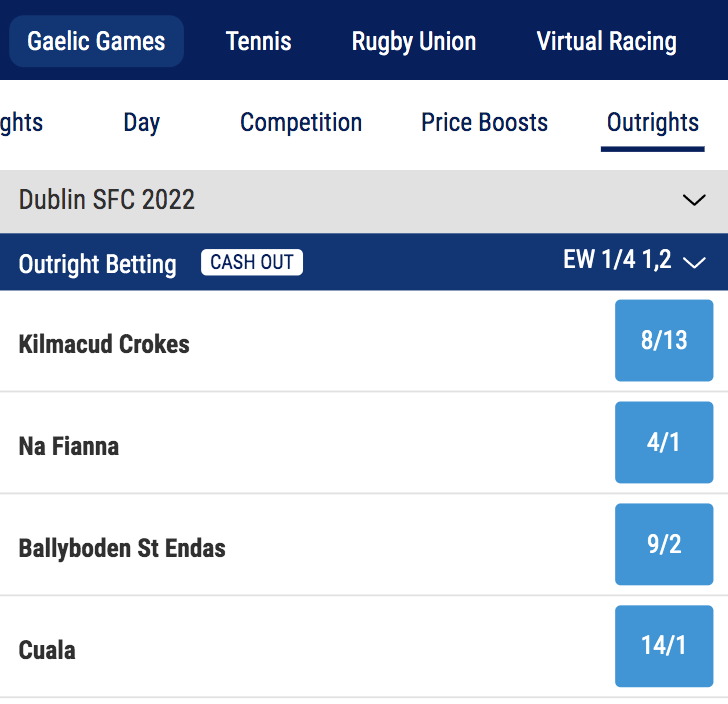This screenshot has width=728, height=704.
Task: Show the Price Boosts tab
Action: [485, 123]
